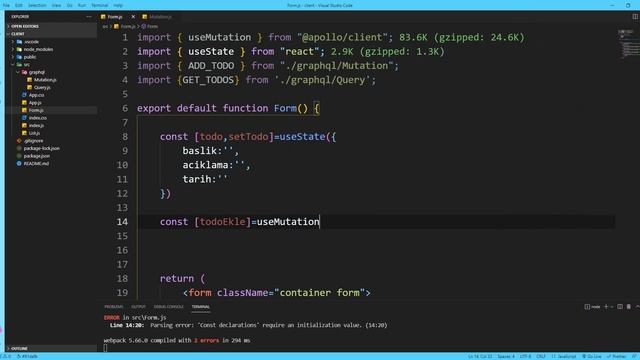
Task: Open the Terminal menu in the menu bar
Action: tap(100, 5)
